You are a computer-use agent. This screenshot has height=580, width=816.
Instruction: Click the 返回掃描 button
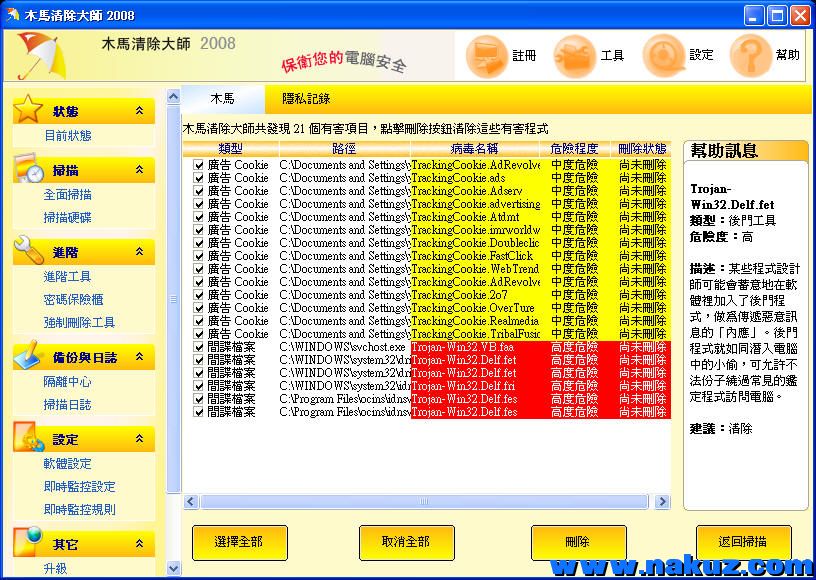pyautogui.click(x=744, y=543)
